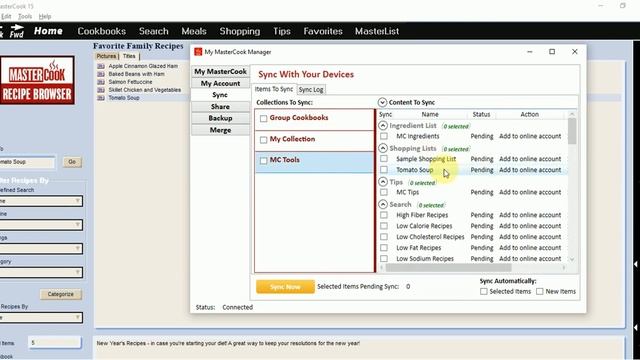
Task: Tick the Sample Shopping List sync checkbox
Action: [x=384, y=158]
